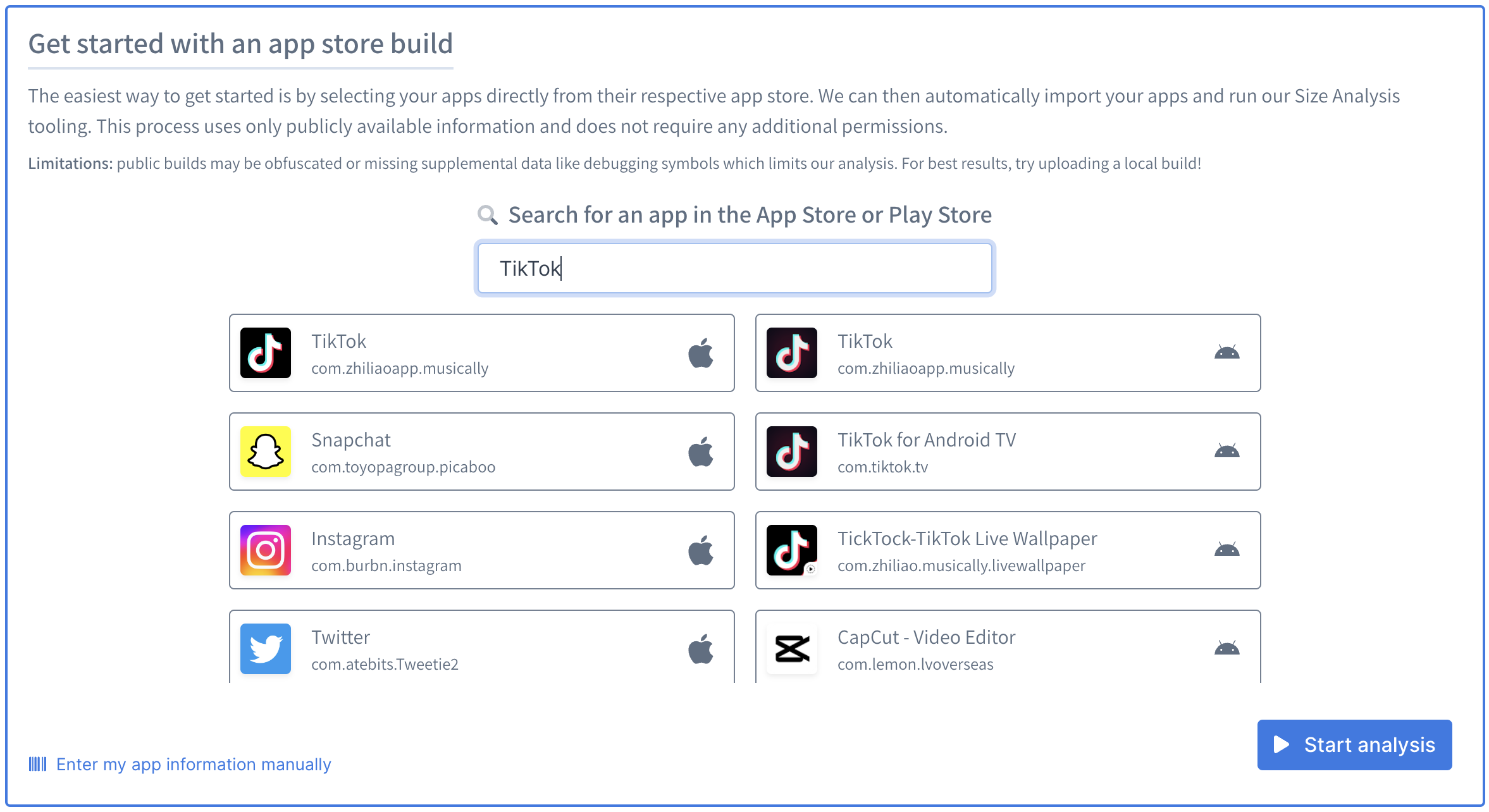Viewport: 1489px width, 812px height.
Task: Click Android logo on TikTok result
Action: [x=1226, y=353]
